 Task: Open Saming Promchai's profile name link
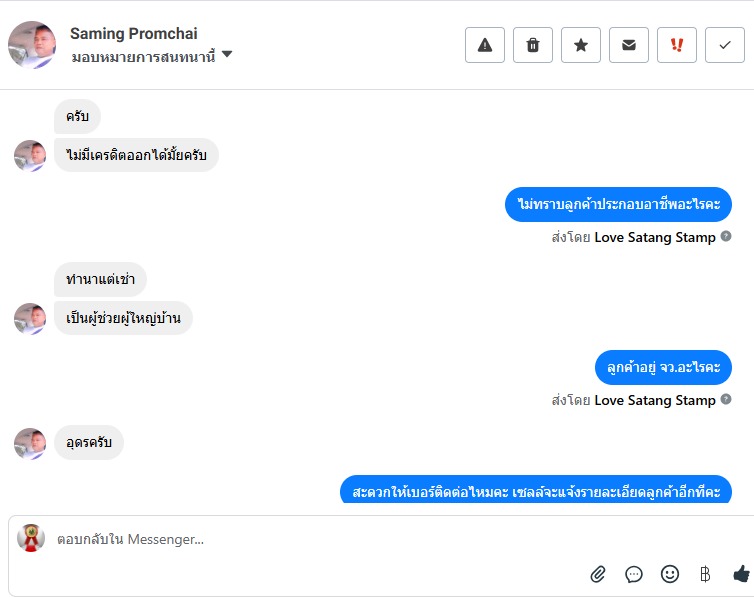(133, 34)
